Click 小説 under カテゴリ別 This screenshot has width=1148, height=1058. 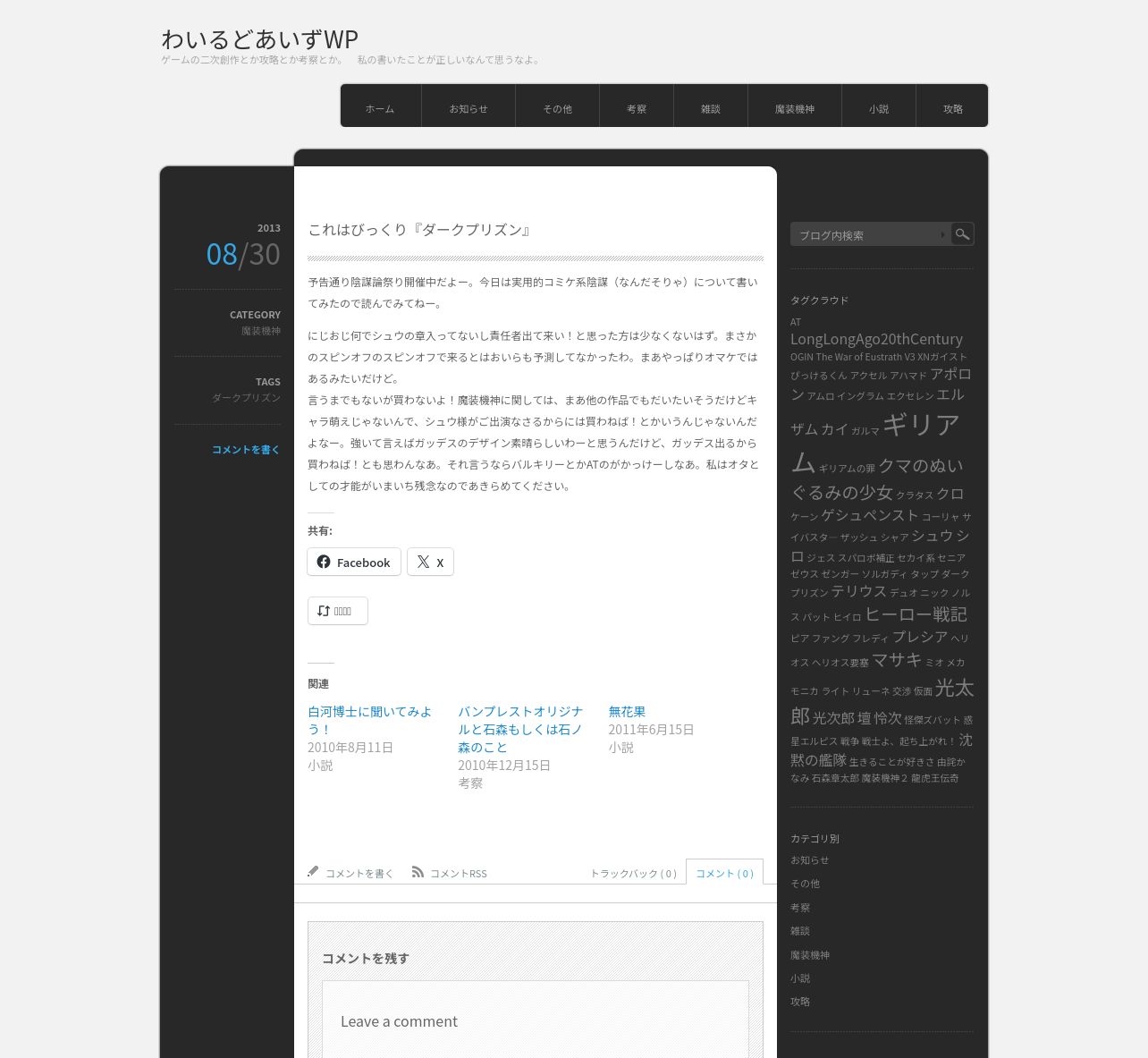click(x=800, y=978)
